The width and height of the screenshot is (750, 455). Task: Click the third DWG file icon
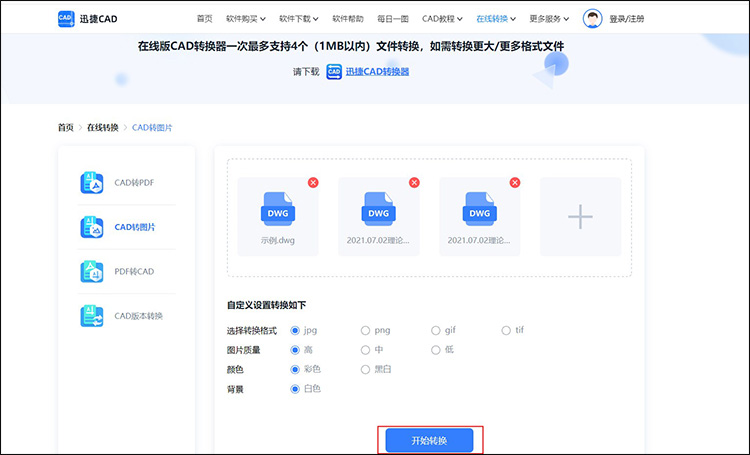click(479, 209)
